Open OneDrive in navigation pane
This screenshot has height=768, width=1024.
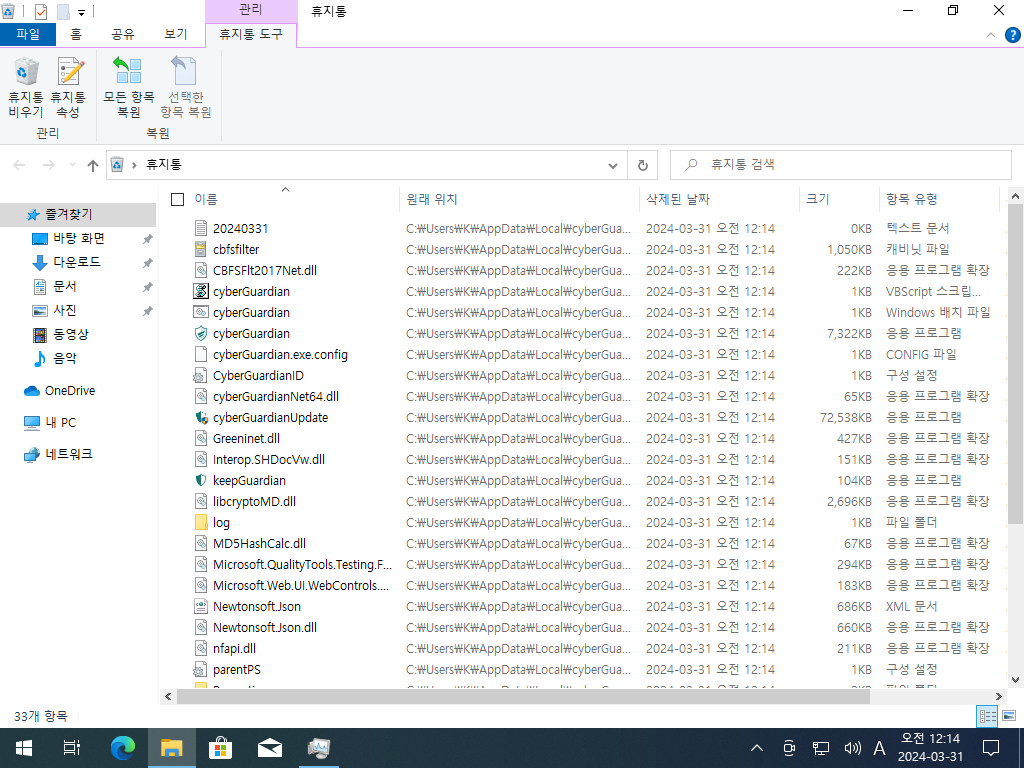click(69, 391)
